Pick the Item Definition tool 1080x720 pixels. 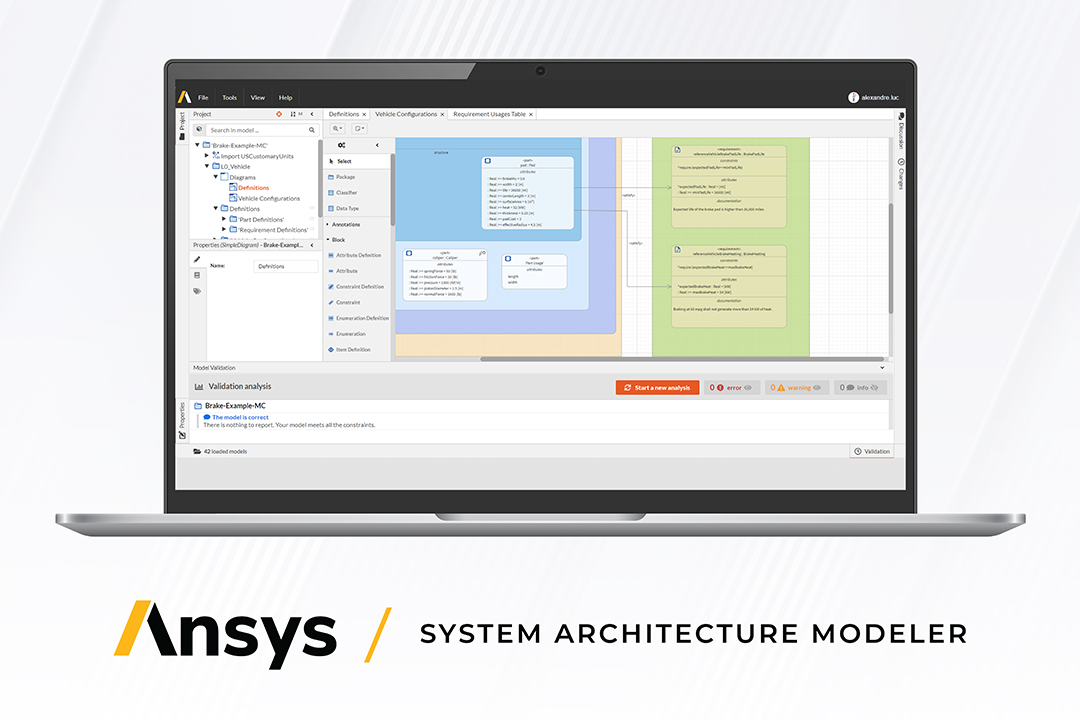point(354,349)
